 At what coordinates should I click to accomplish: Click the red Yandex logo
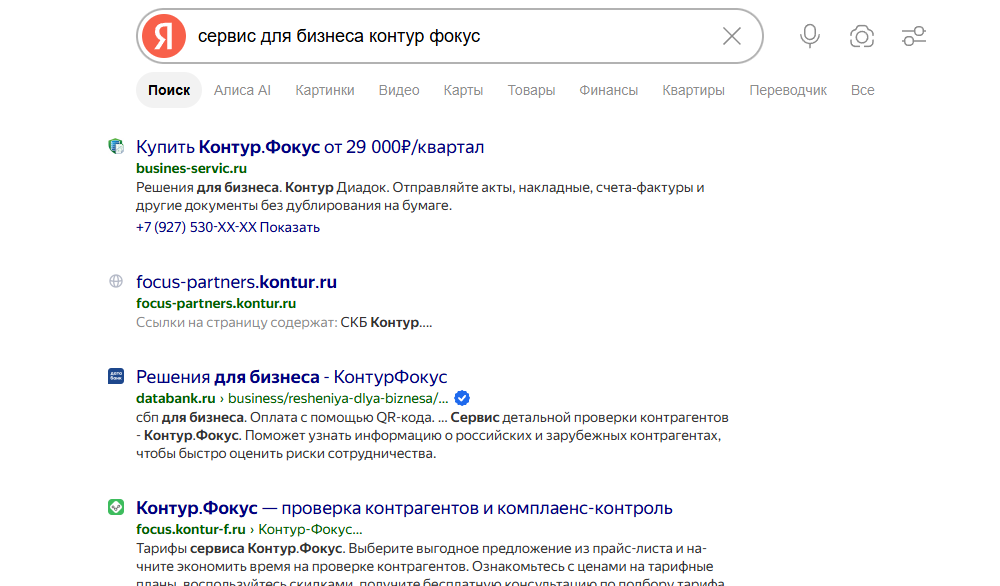[x=164, y=36]
